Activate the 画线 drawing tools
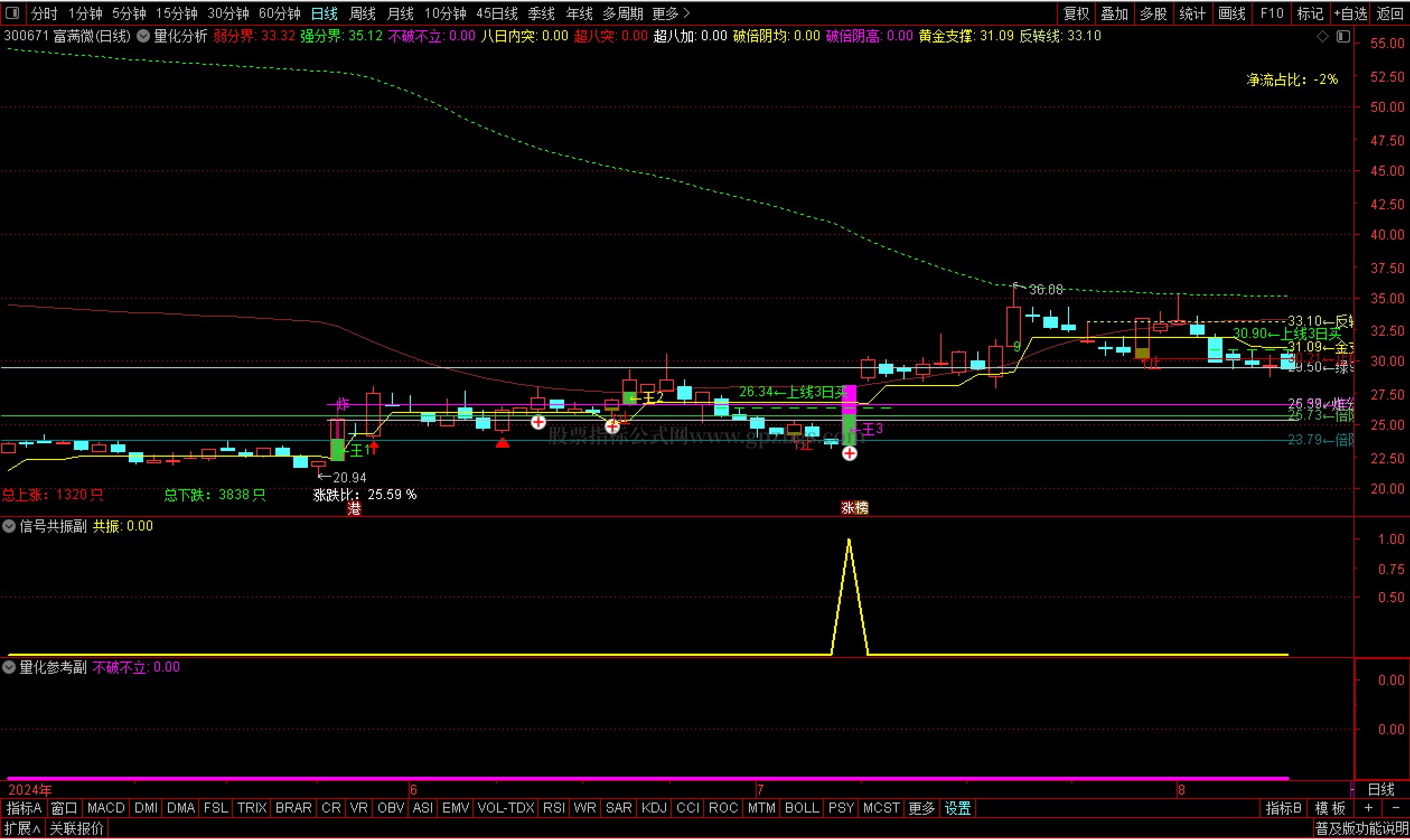 tap(1231, 13)
